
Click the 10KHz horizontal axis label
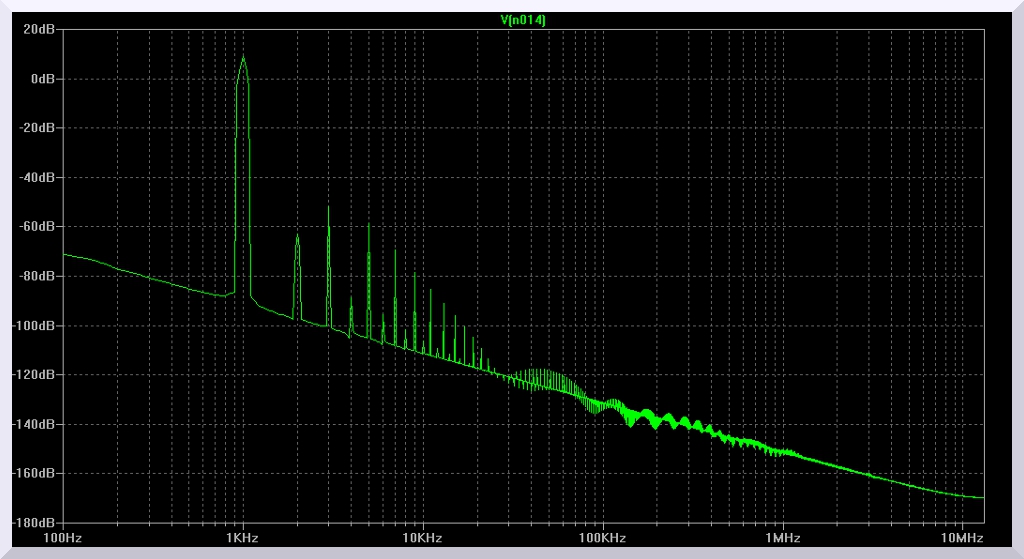pyautogui.click(x=422, y=538)
